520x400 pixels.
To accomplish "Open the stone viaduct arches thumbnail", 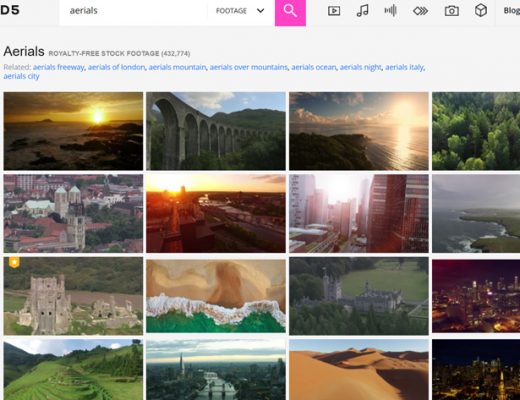I will coord(216,131).
